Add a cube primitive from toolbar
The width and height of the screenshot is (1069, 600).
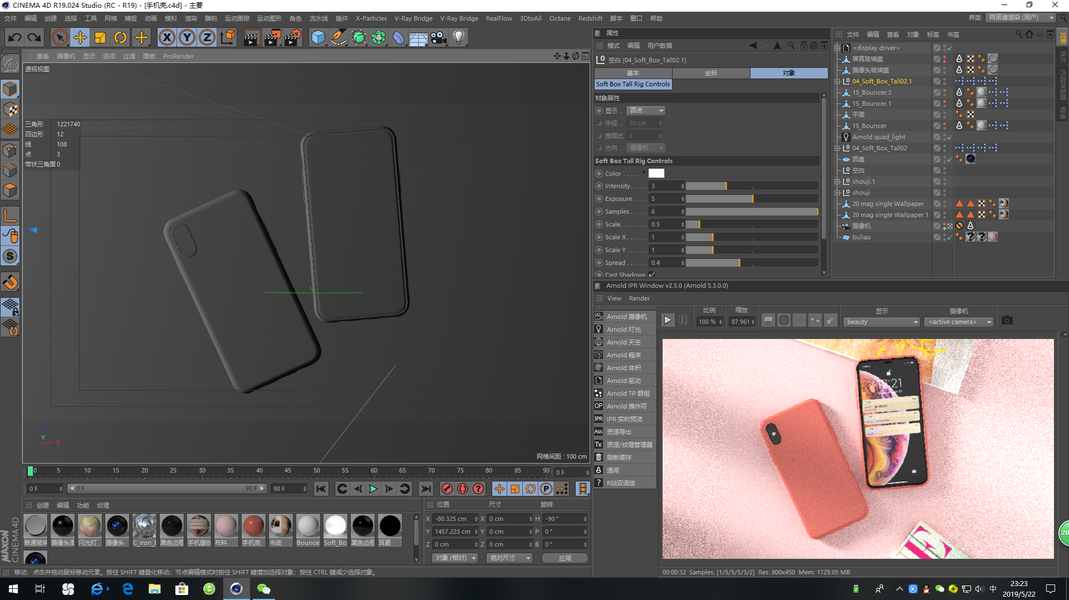[318, 38]
